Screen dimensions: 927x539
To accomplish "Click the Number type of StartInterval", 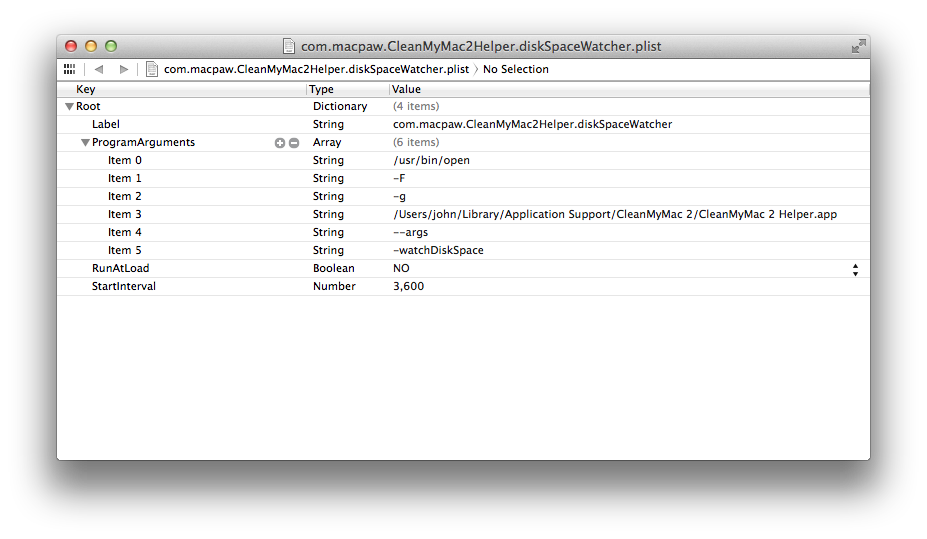I will [x=334, y=286].
